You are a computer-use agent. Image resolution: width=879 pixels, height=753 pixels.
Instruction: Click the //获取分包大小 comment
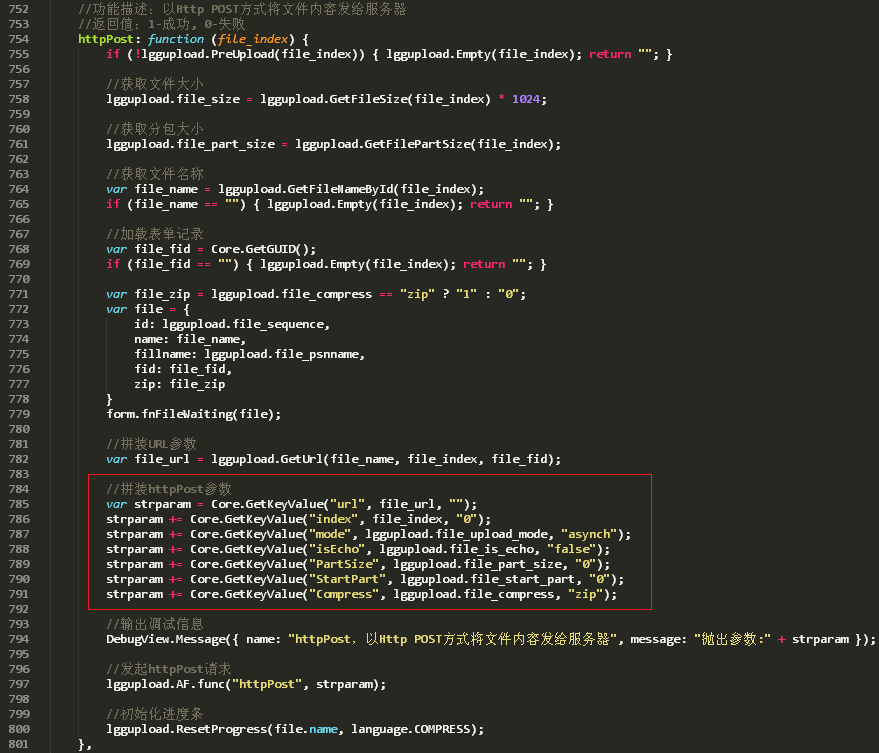(x=155, y=129)
